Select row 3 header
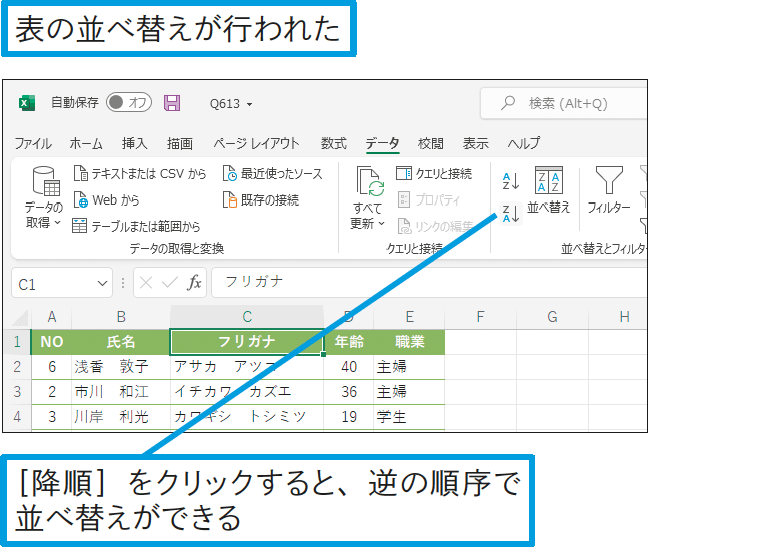The width and height of the screenshot is (783, 547). pyautogui.click(x=17, y=392)
